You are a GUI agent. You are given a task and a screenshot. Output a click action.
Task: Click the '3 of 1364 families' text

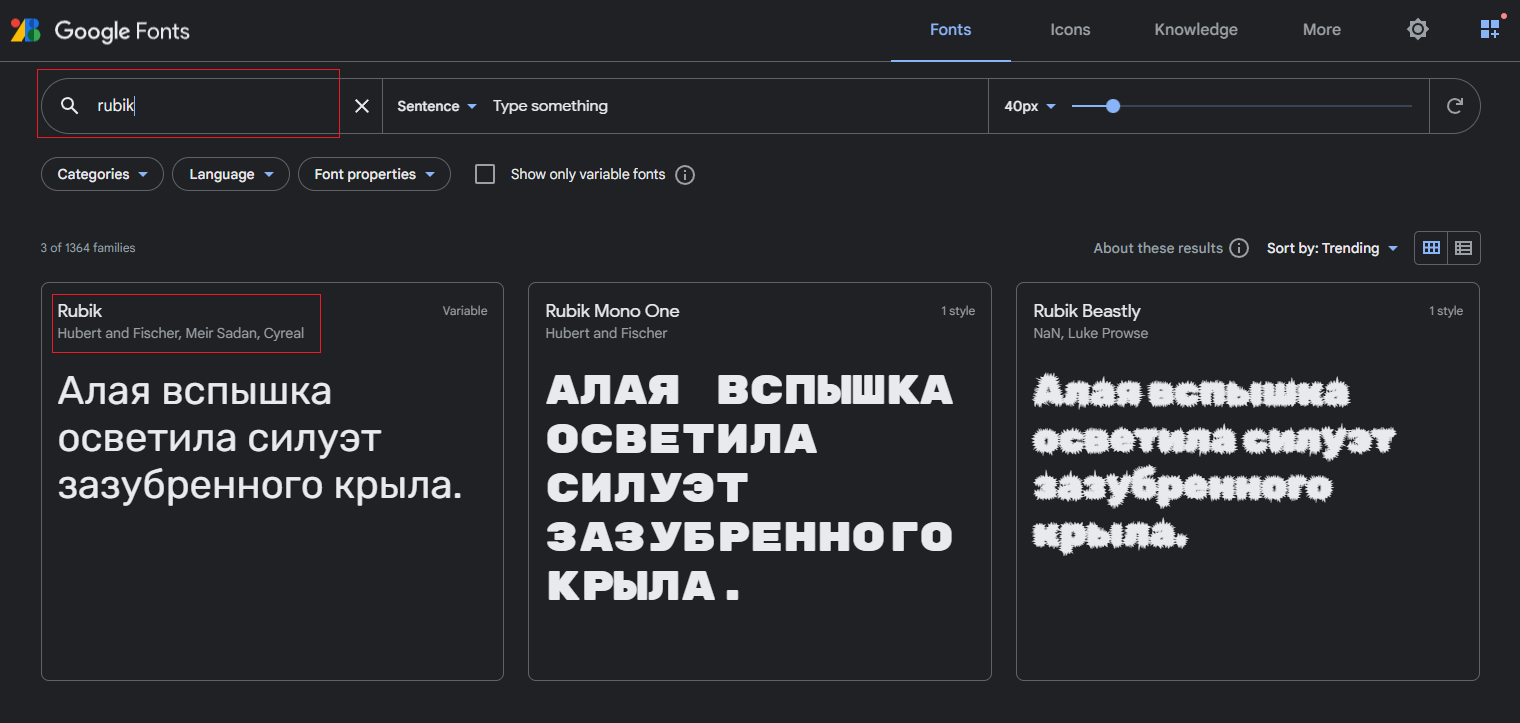pos(88,248)
